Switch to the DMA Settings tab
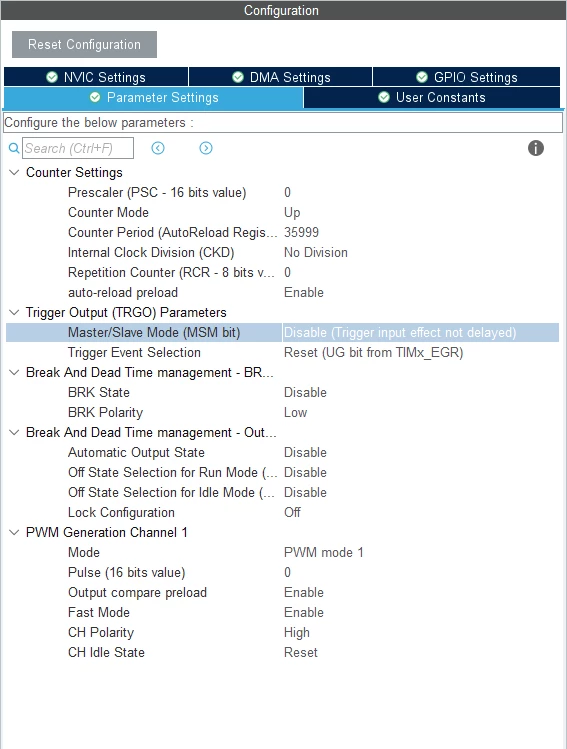 [281, 77]
